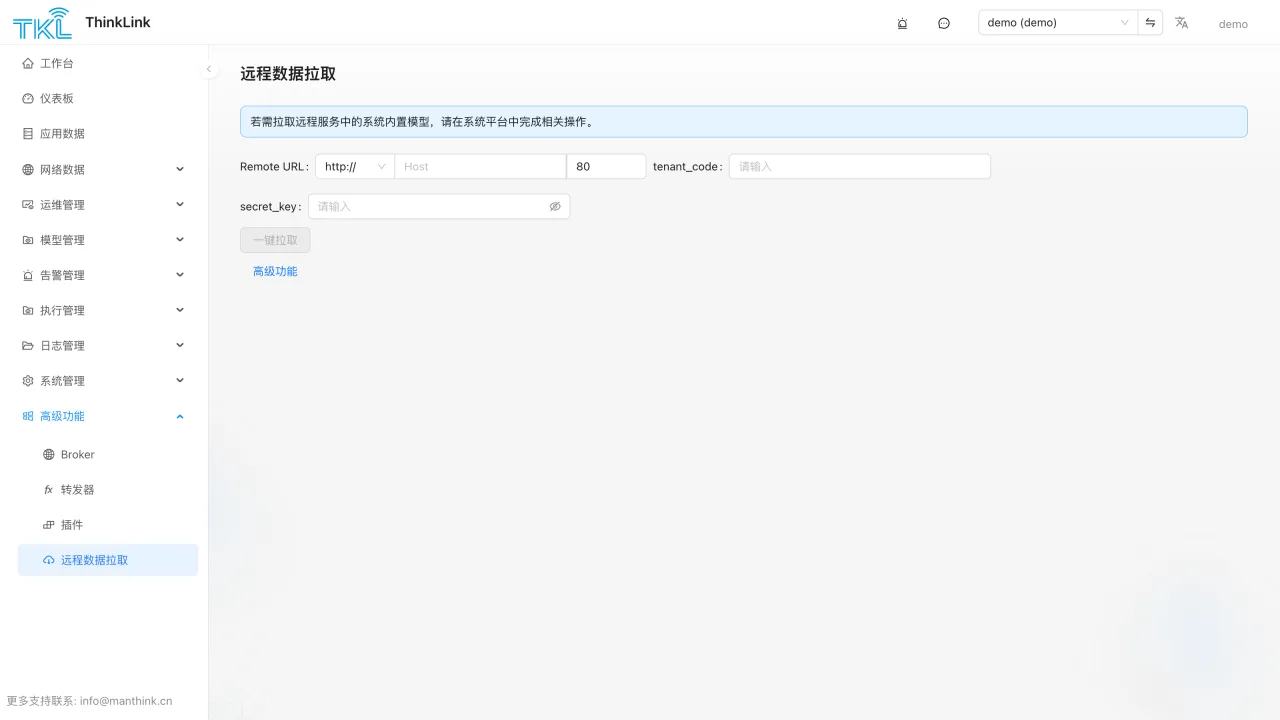Click the 运维管理 icon in sidebar
This screenshot has width=1280, height=720.
pyautogui.click(x=28, y=204)
